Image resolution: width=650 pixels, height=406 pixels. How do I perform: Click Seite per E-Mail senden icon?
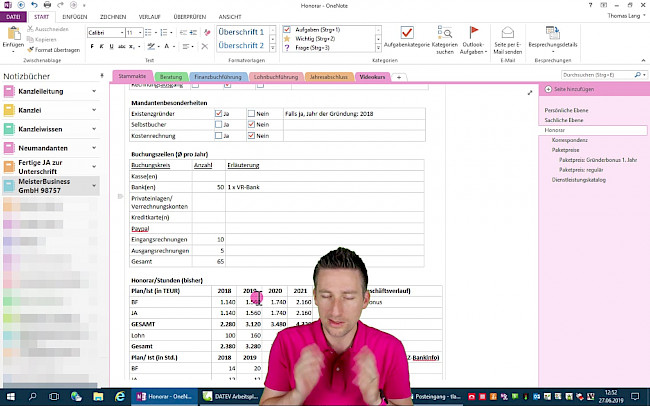507,34
